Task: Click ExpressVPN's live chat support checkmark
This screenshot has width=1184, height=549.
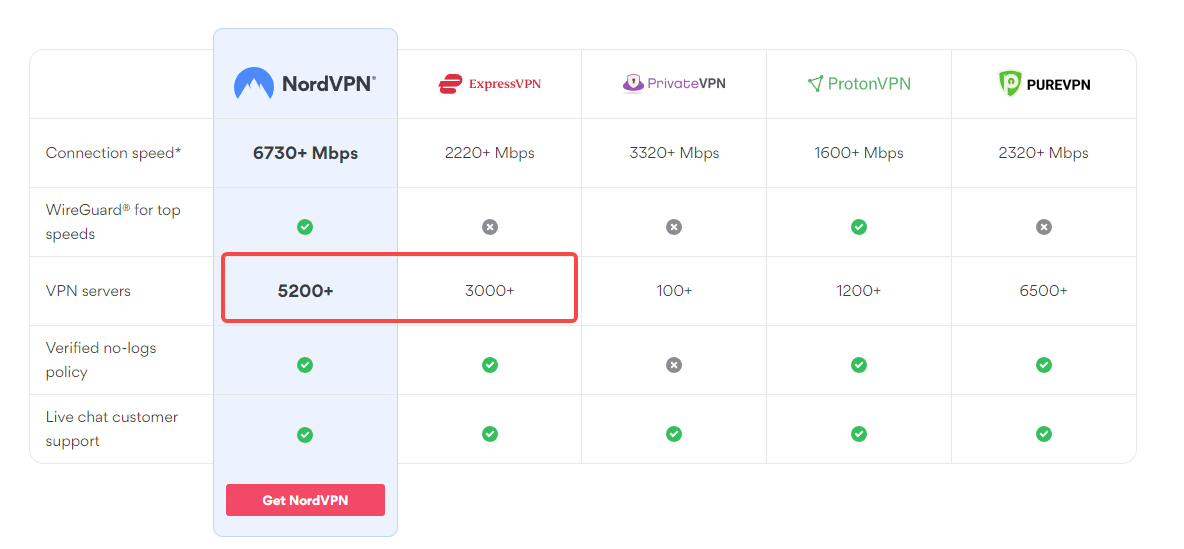Action: click(490, 434)
